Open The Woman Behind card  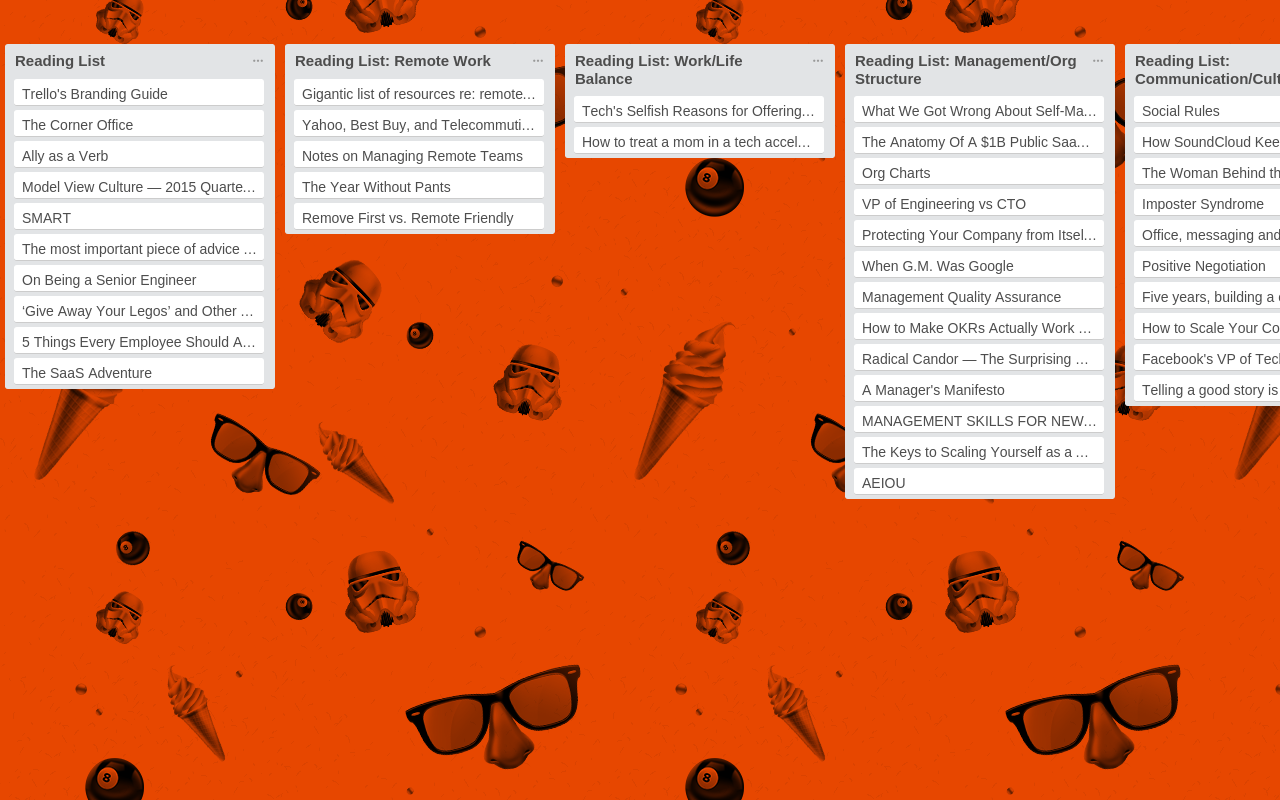point(1207,172)
